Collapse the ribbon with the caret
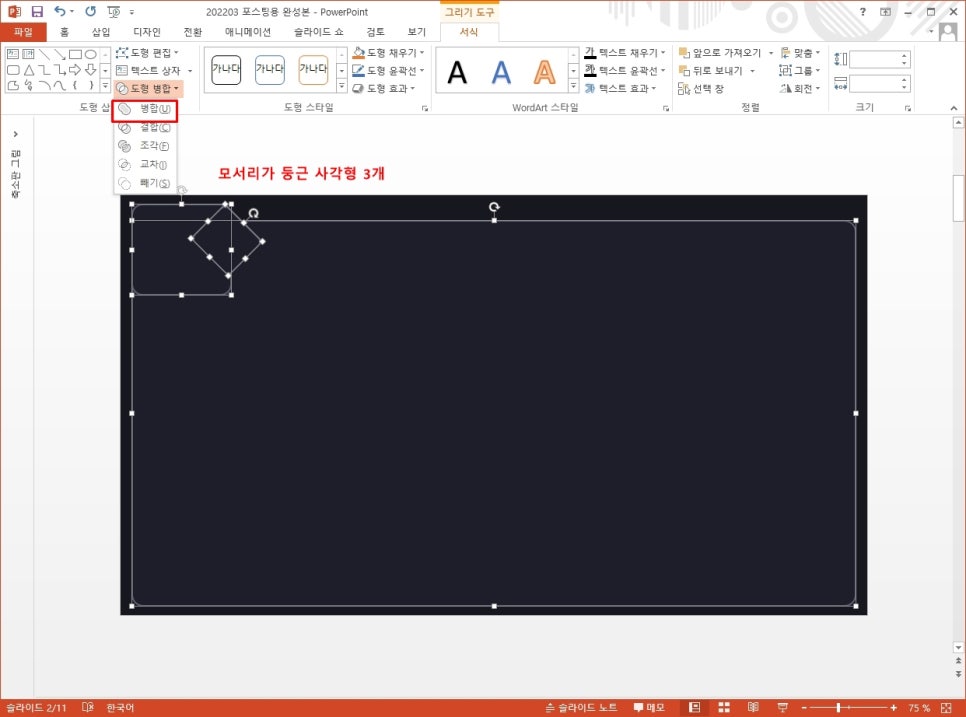Image resolution: width=966 pixels, height=717 pixels. [954, 108]
